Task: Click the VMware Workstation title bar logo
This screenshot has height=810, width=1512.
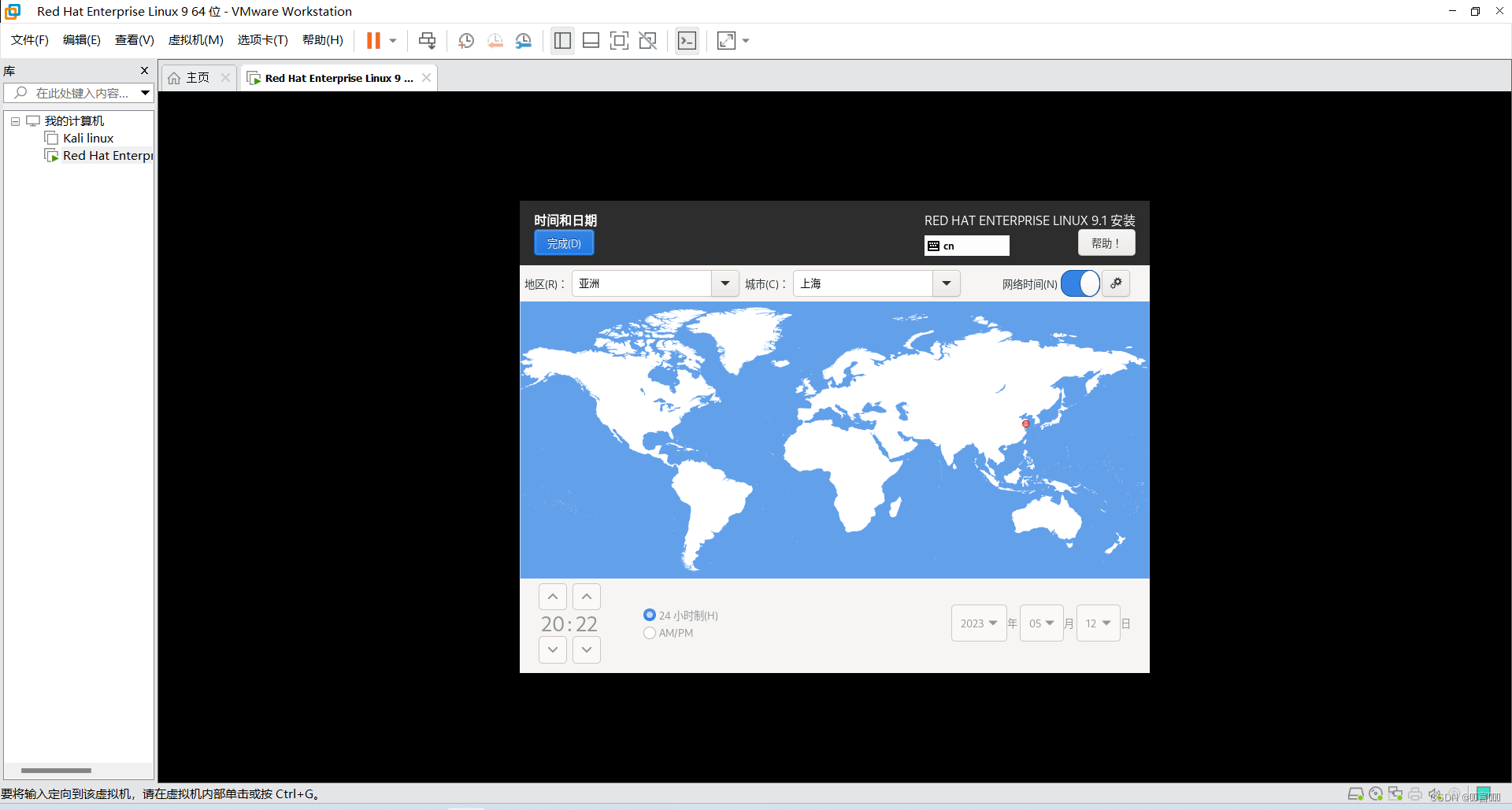Action: click(x=13, y=11)
